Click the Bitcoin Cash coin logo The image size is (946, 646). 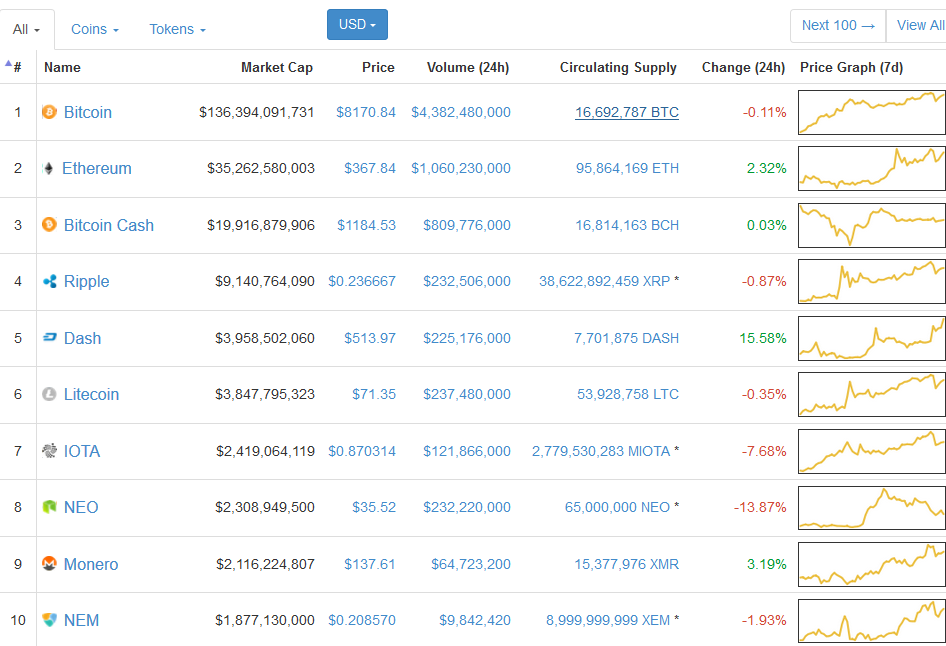[48, 225]
